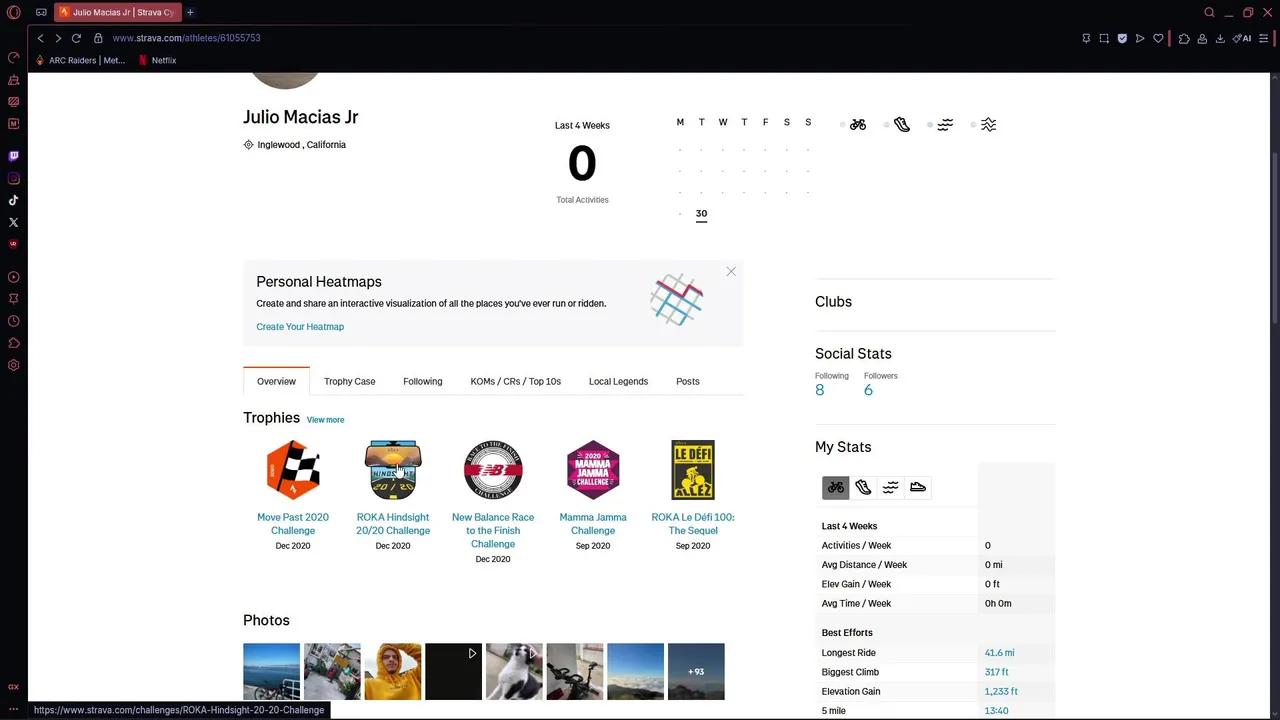
Task: Open Twitch in the sidebar
Action: coord(13,156)
